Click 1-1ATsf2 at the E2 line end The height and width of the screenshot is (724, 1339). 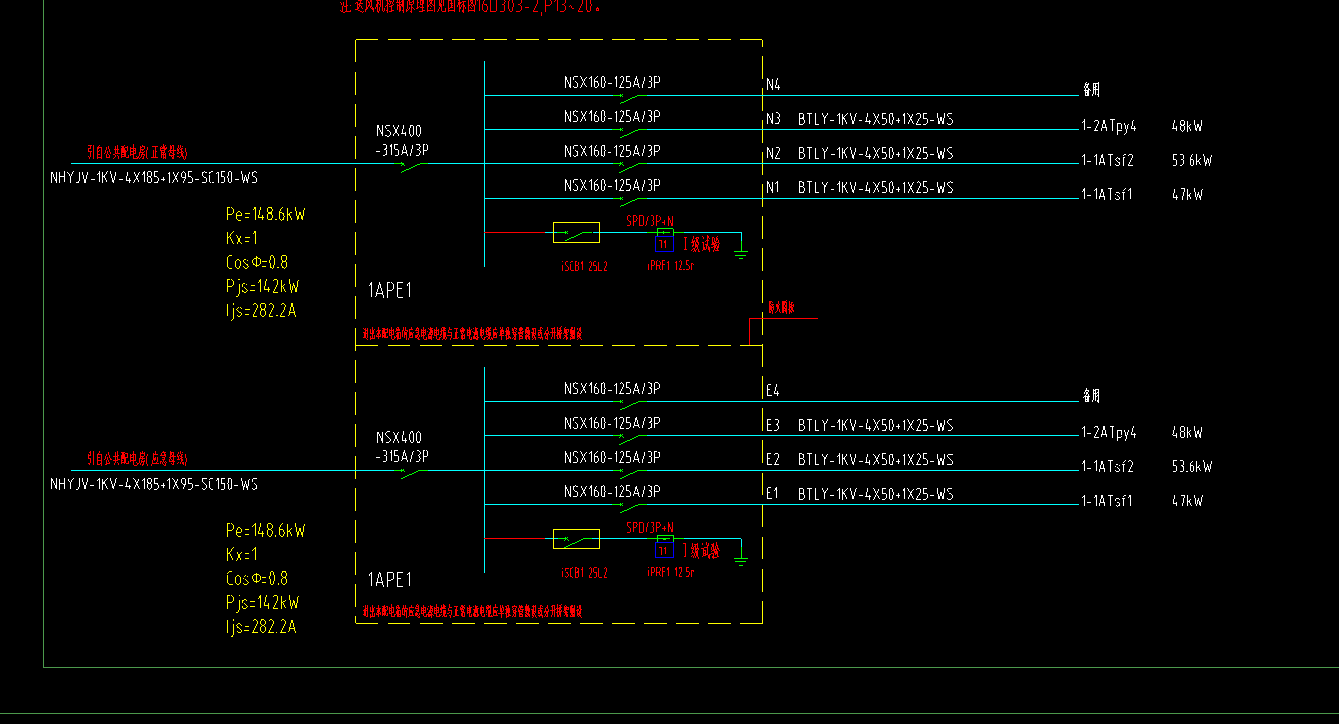(1108, 467)
